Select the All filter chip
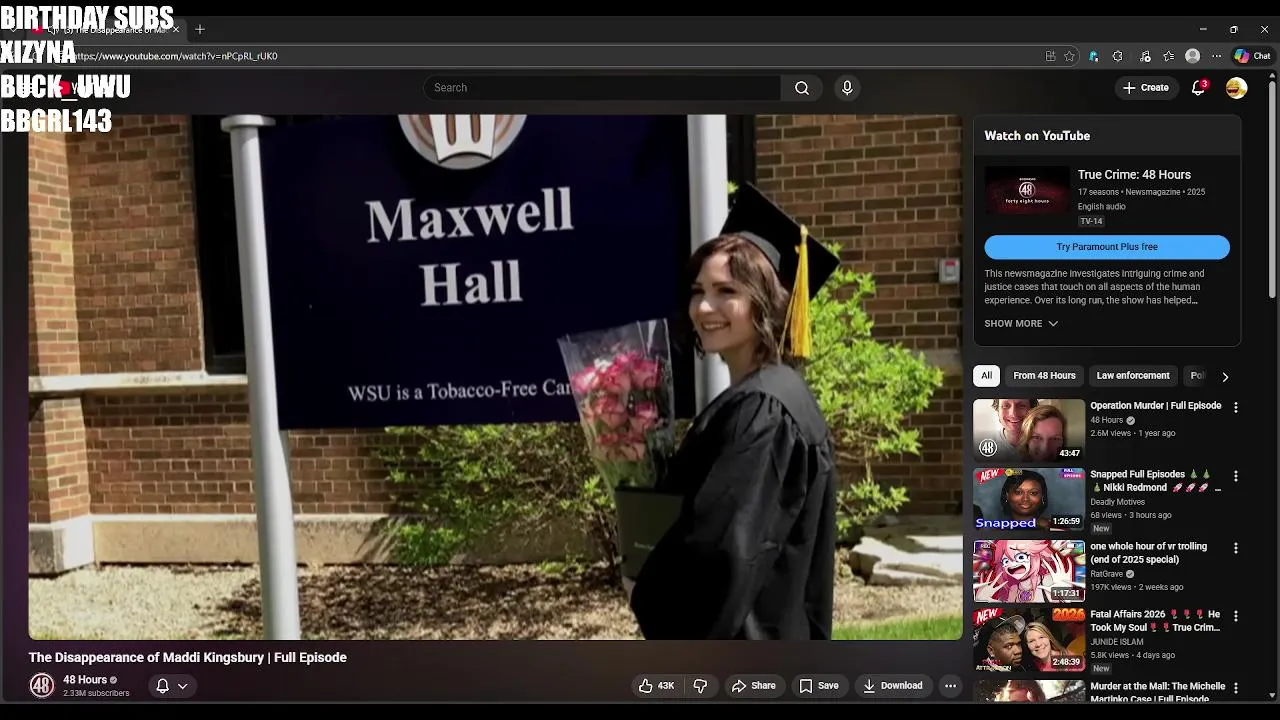 click(x=986, y=376)
